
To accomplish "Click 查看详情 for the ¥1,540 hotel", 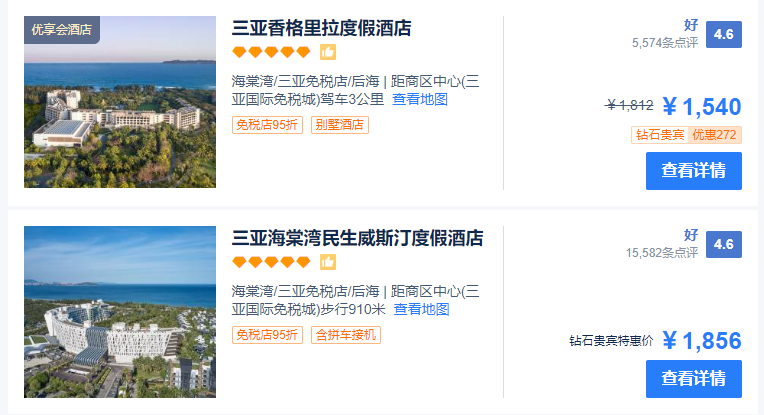I will tap(694, 171).
